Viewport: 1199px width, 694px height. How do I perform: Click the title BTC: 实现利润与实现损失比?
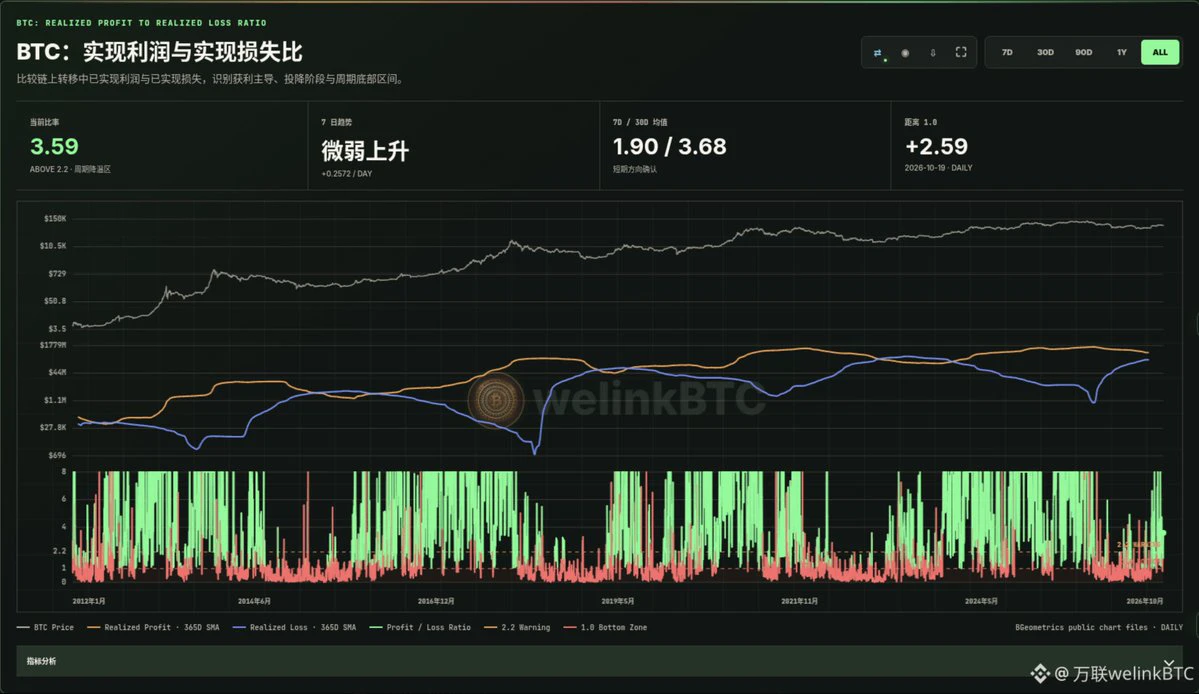160,52
